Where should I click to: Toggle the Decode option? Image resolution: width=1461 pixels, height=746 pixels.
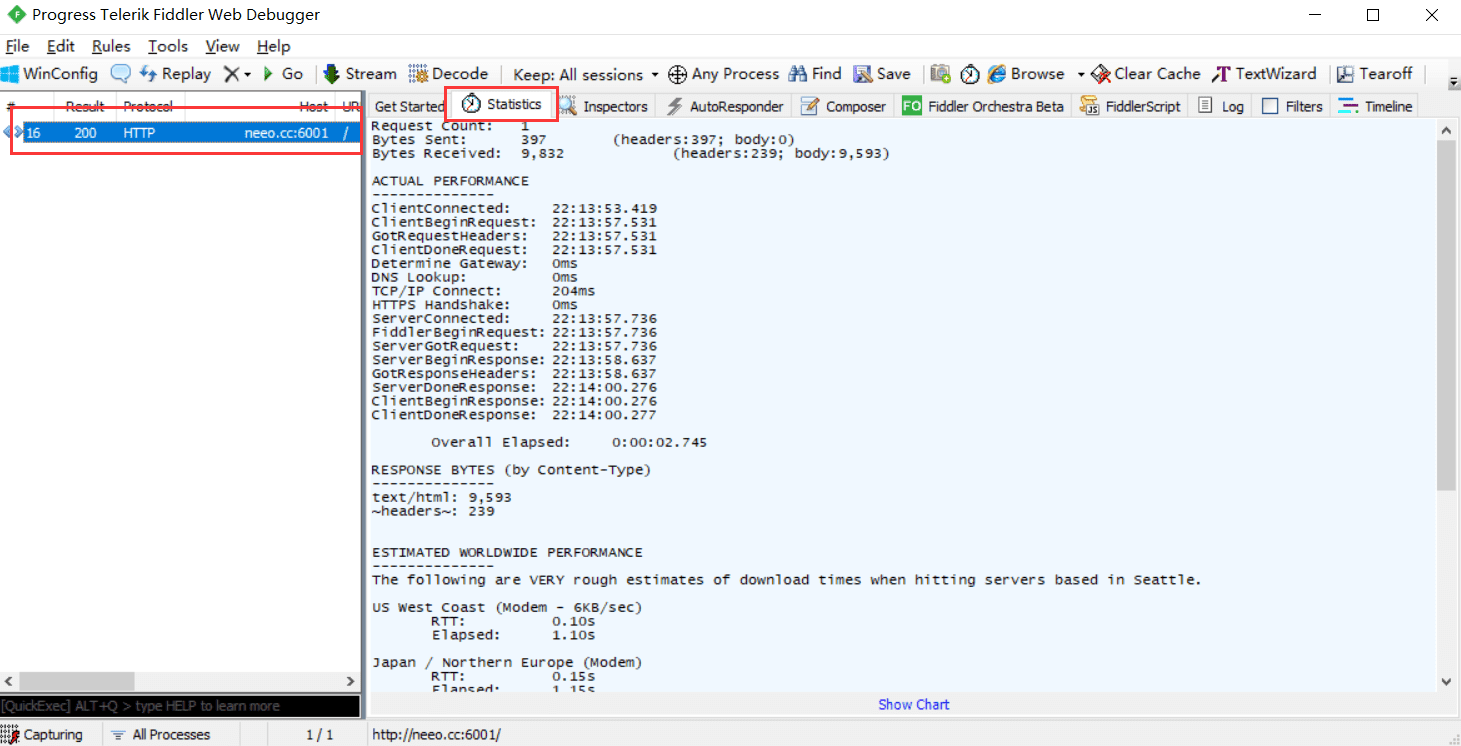(449, 74)
